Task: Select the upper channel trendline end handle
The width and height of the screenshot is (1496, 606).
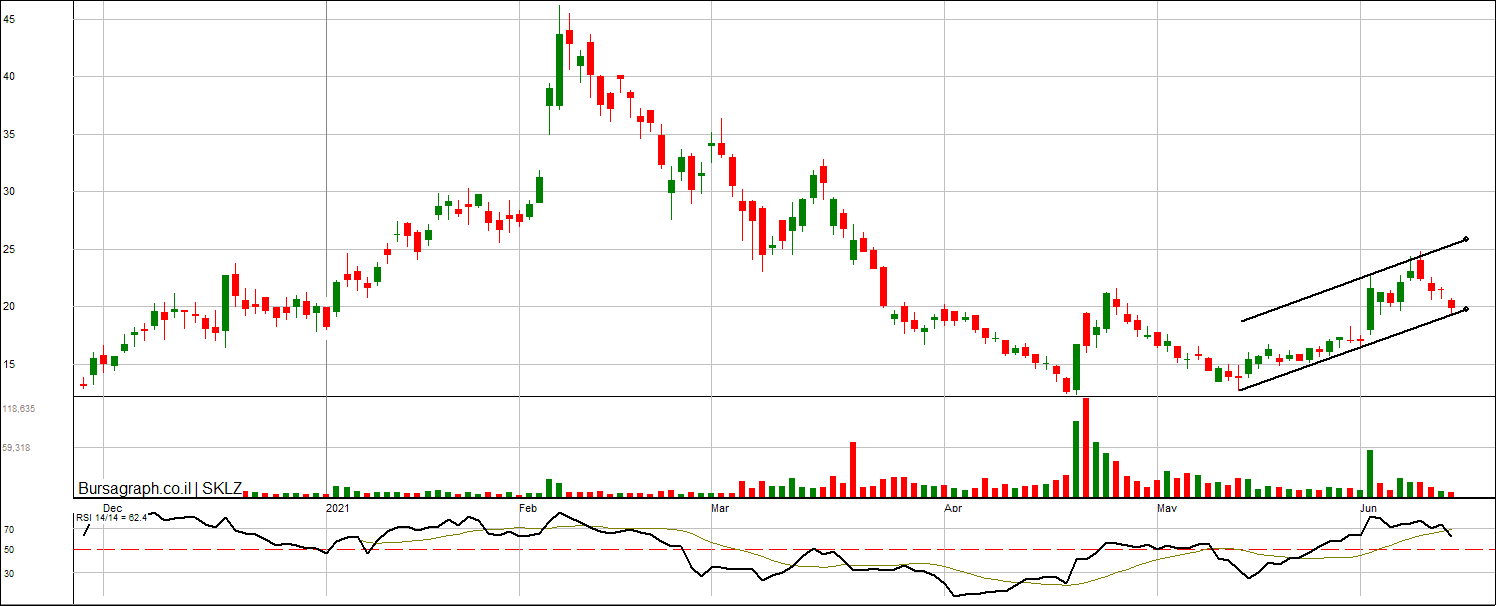Action: (x=1466, y=239)
